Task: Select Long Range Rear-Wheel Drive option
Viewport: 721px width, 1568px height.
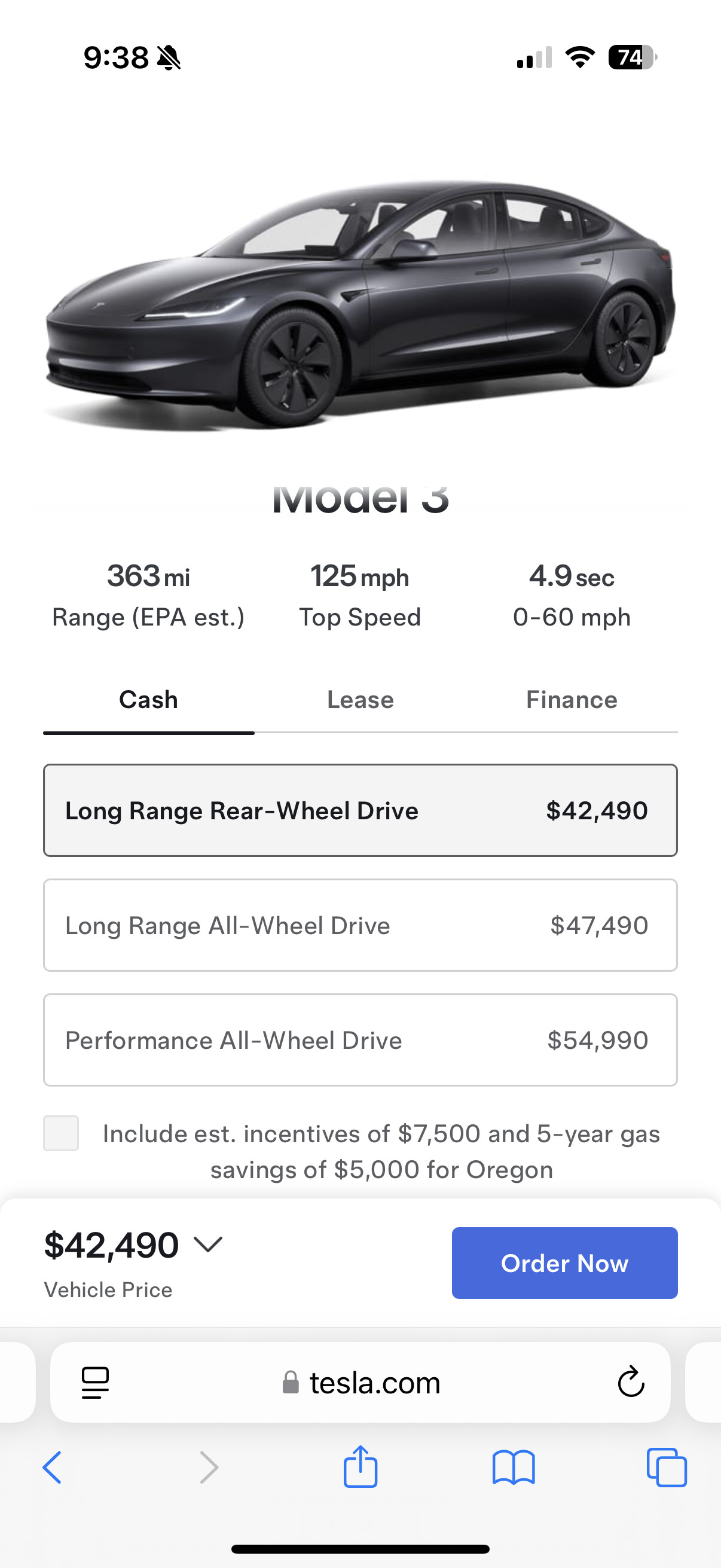Action: [x=360, y=810]
